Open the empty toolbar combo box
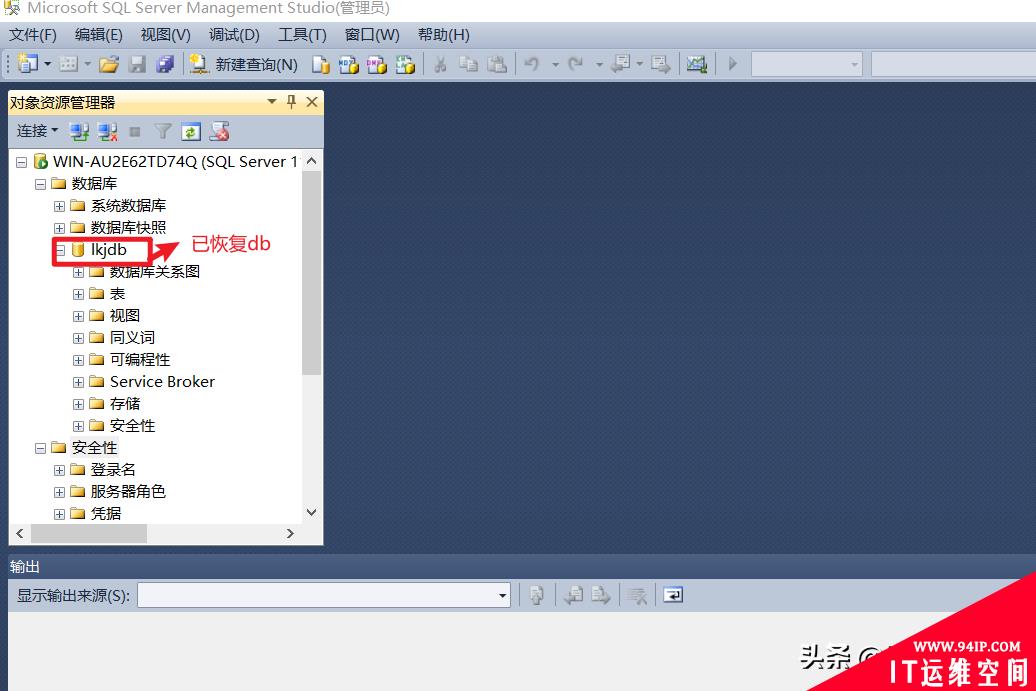1036x691 pixels. pyautogui.click(x=807, y=64)
